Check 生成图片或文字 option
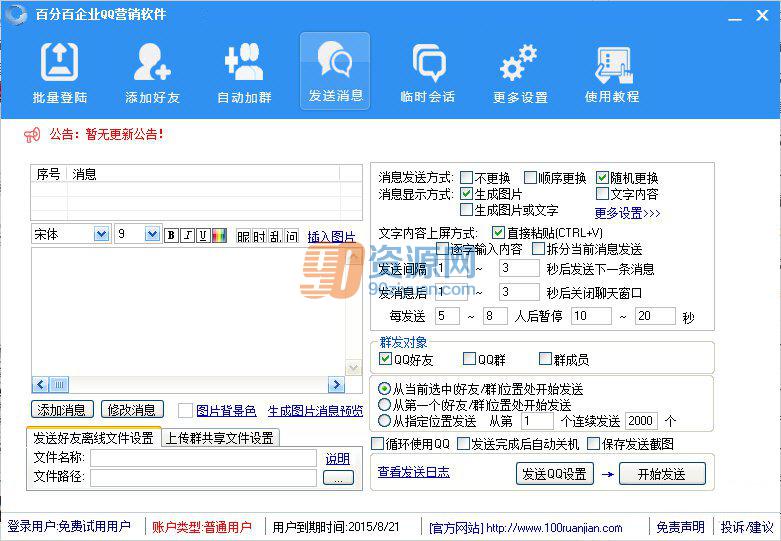This screenshot has height=541, width=781. [466, 209]
